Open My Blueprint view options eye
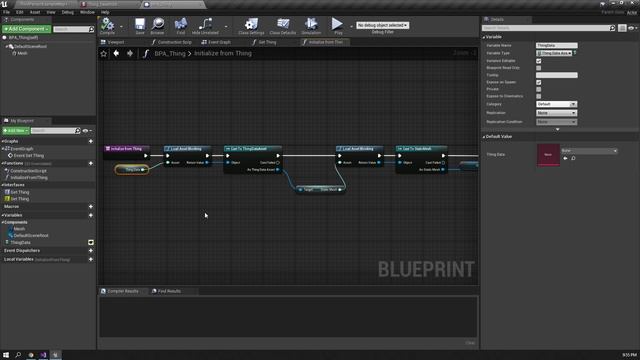The width and height of the screenshot is (640, 360). [x=87, y=131]
